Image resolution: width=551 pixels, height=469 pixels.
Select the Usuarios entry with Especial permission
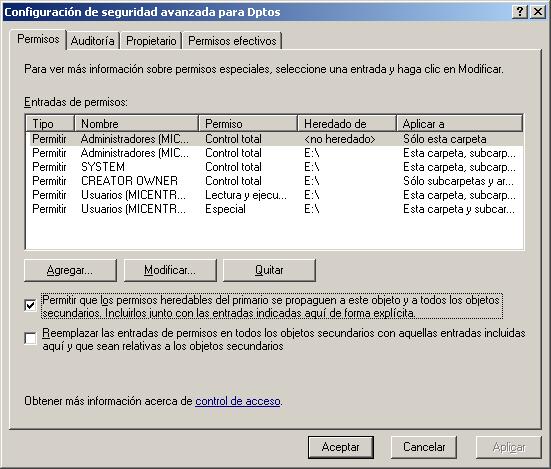click(x=274, y=209)
